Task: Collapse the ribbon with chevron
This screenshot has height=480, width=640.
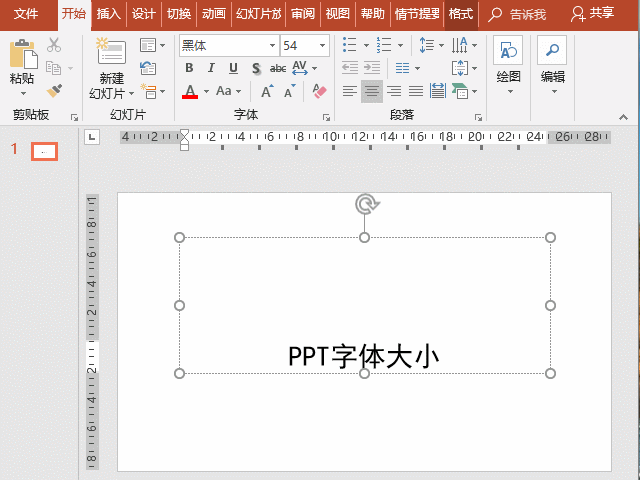Action: point(623,118)
